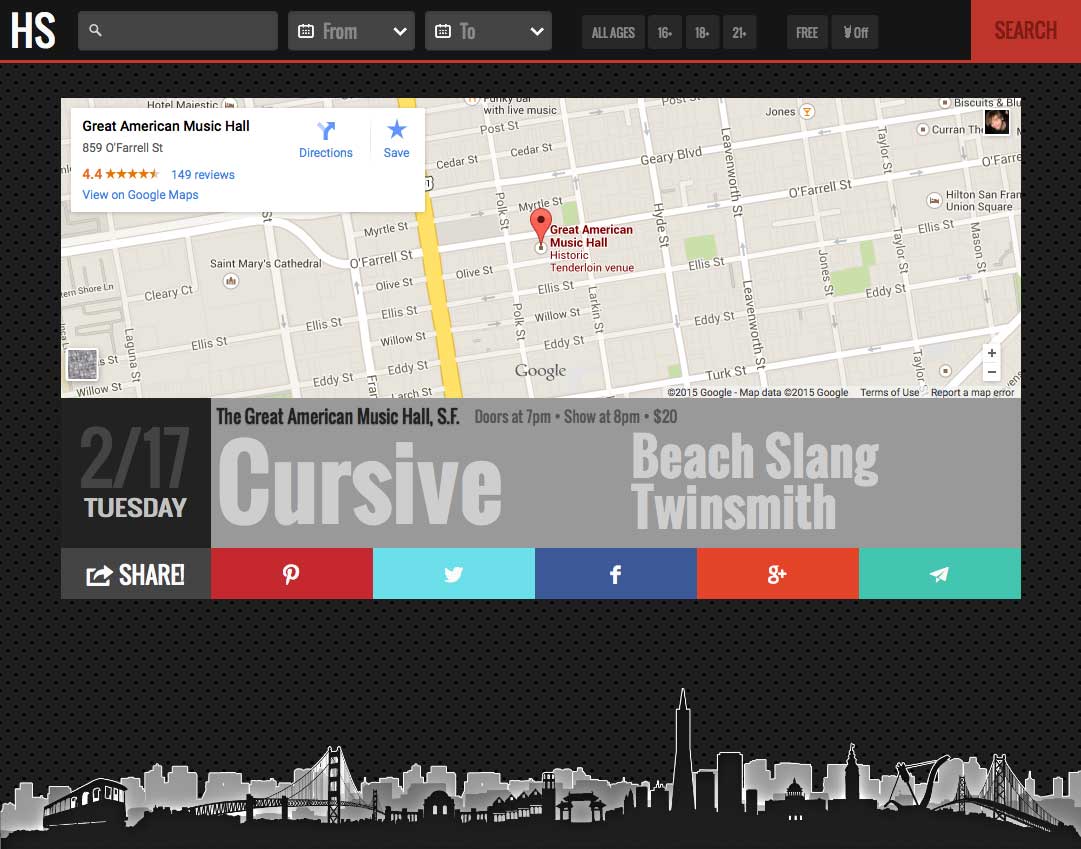The width and height of the screenshot is (1081, 849).
Task: Save the venue with star icon
Action: 396,130
